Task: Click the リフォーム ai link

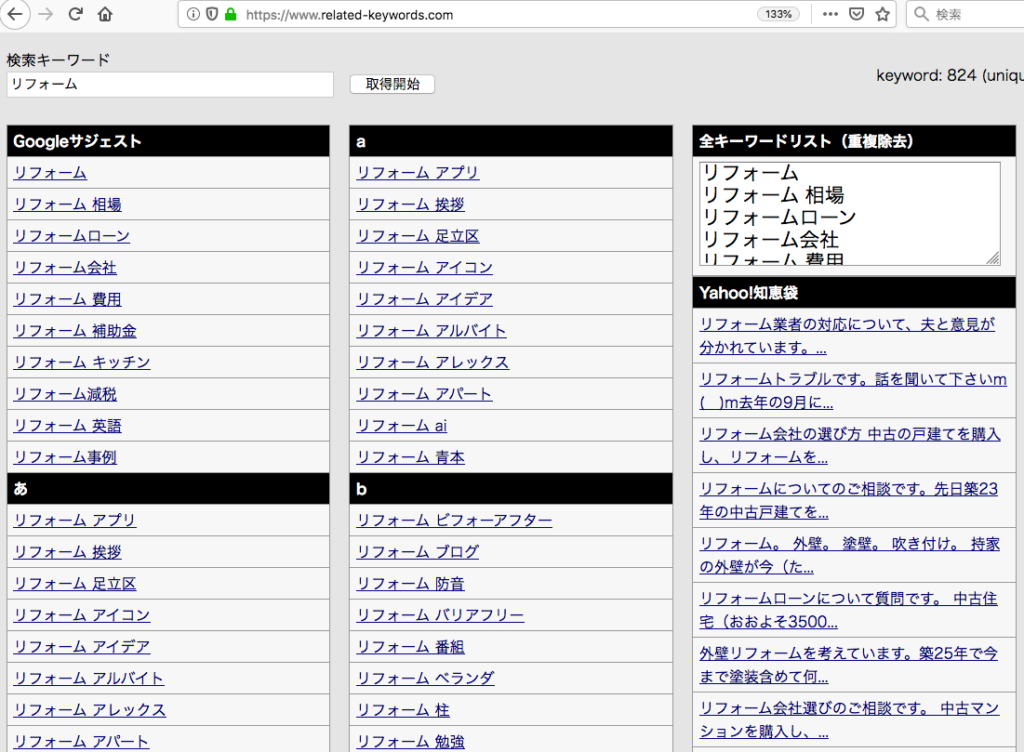Action: 402,426
